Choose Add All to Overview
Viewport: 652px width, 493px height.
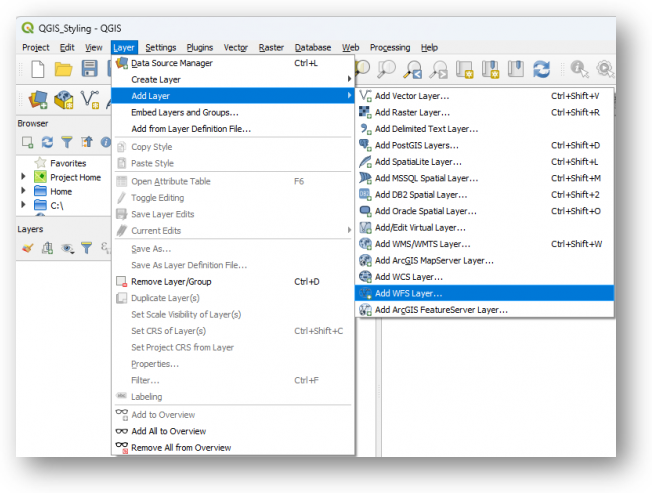tap(233, 431)
